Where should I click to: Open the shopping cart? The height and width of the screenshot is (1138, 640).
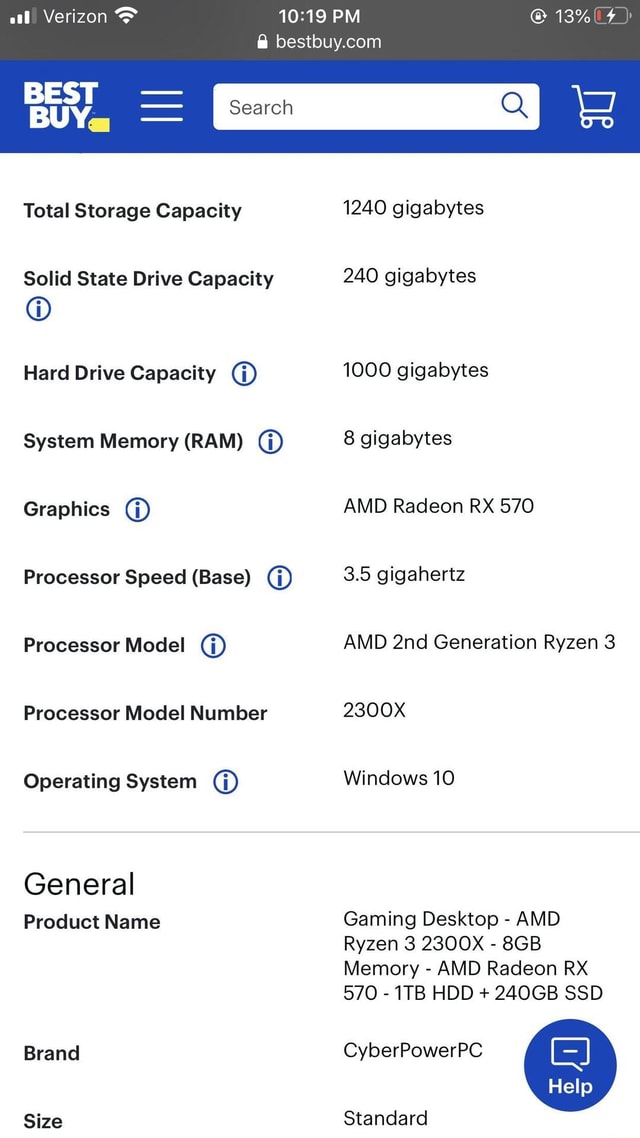click(x=594, y=106)
